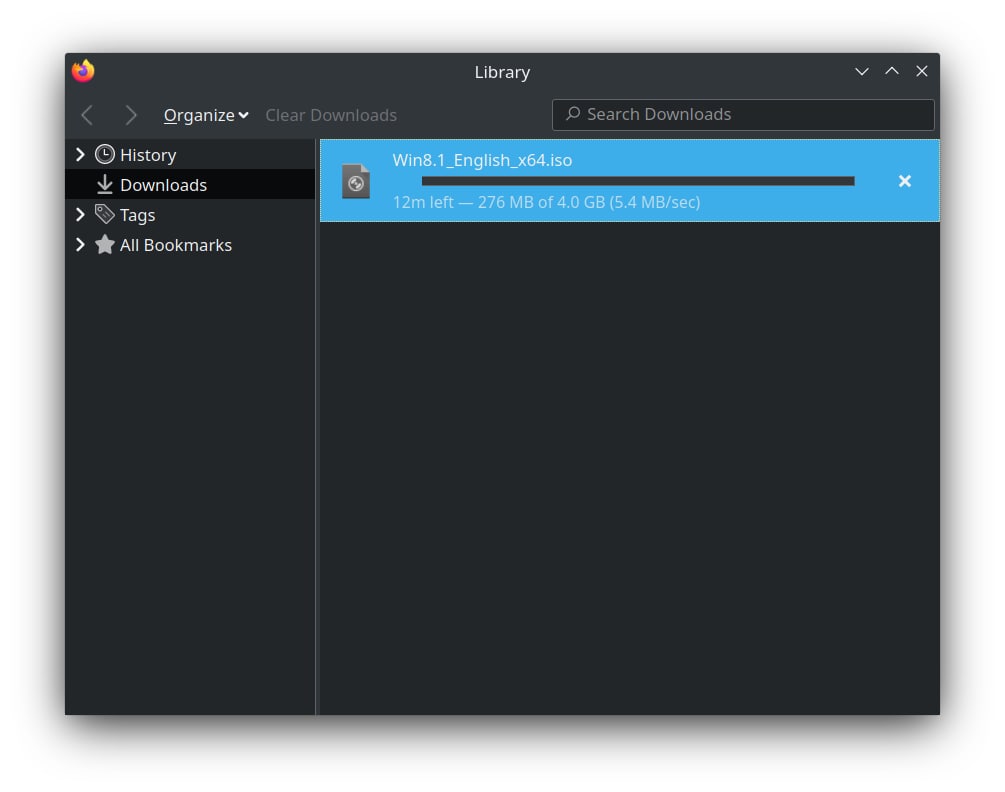
Task: Open the Organize dropdown menu
Action: coord(206,115)
